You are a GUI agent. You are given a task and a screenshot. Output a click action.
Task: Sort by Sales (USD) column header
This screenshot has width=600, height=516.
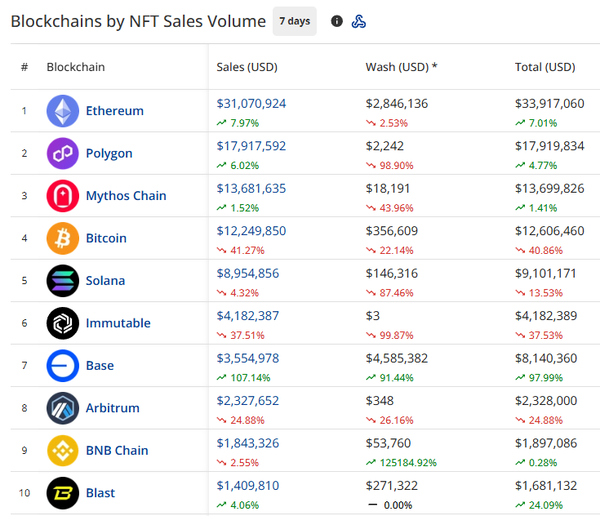[x=247, y=67]
